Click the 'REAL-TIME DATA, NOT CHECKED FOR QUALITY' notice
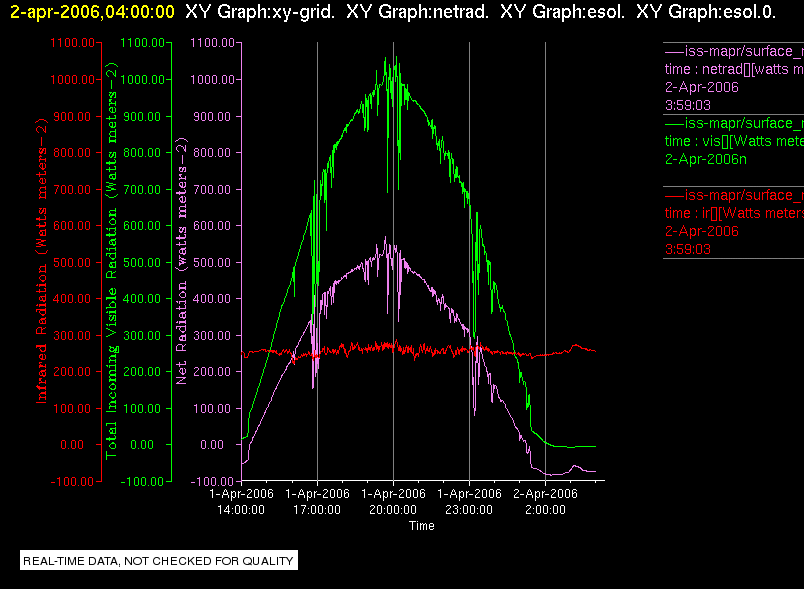The height and width of the screenshot is (589, 804). click(158, 561)
